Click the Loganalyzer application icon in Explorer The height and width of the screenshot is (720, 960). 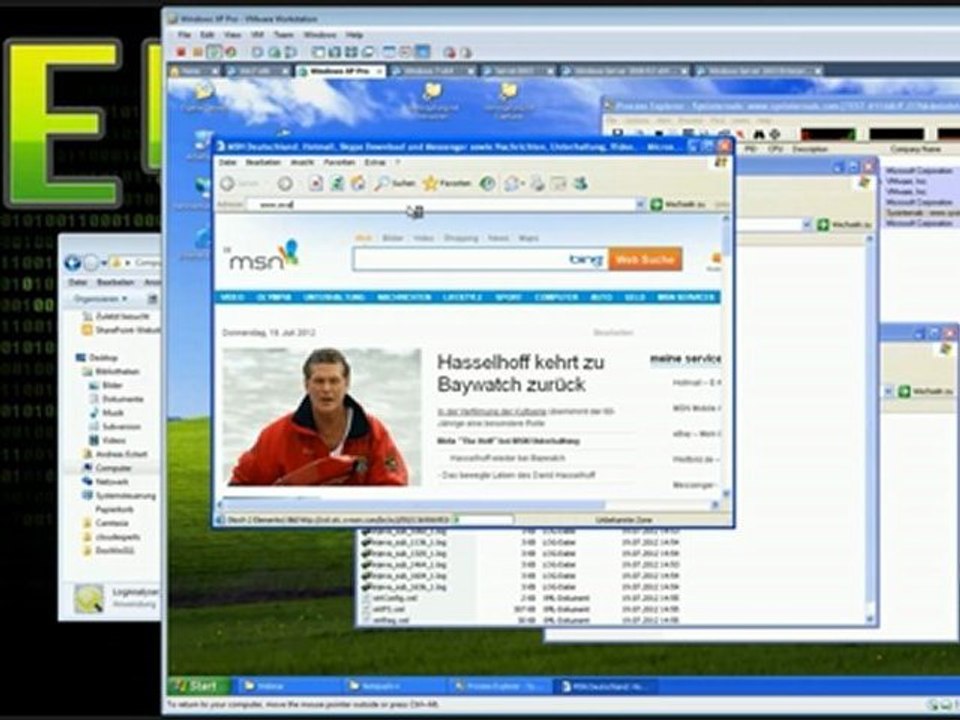point(89,598)
